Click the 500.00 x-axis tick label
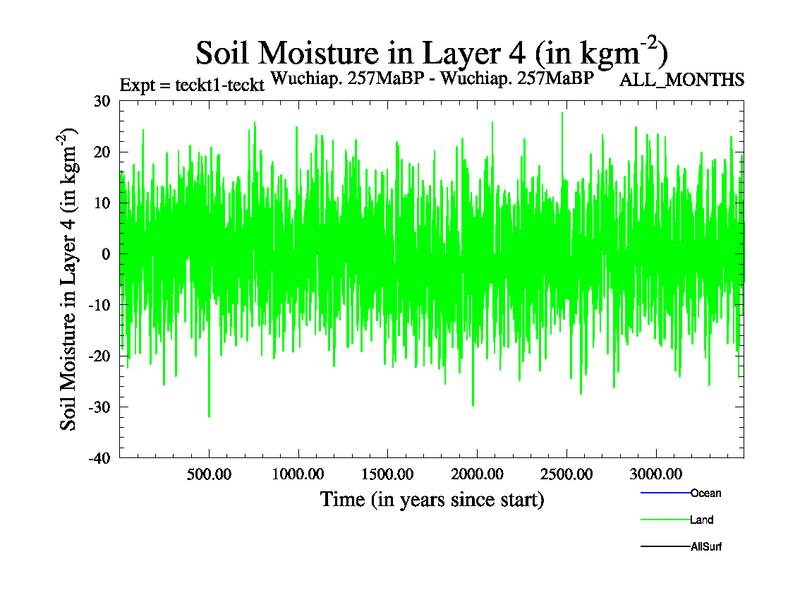Screen dimensions: 800x600 pos(208,473)
